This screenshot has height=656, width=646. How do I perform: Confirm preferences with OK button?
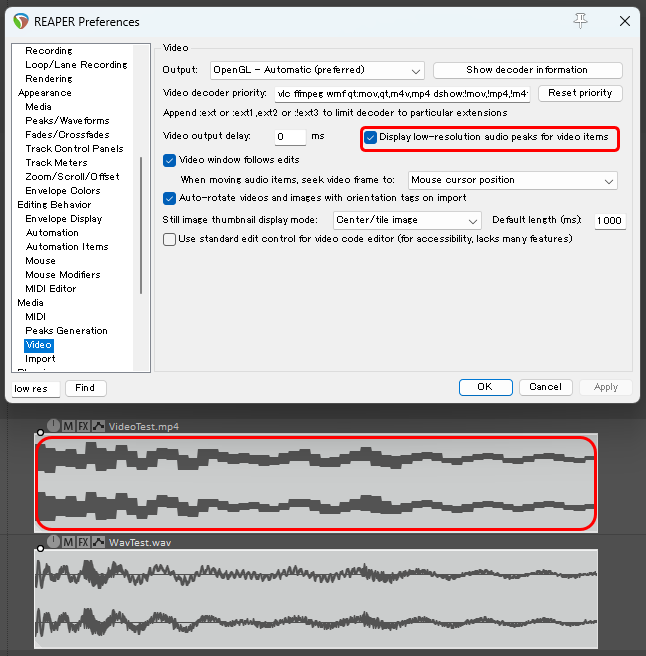486,387
